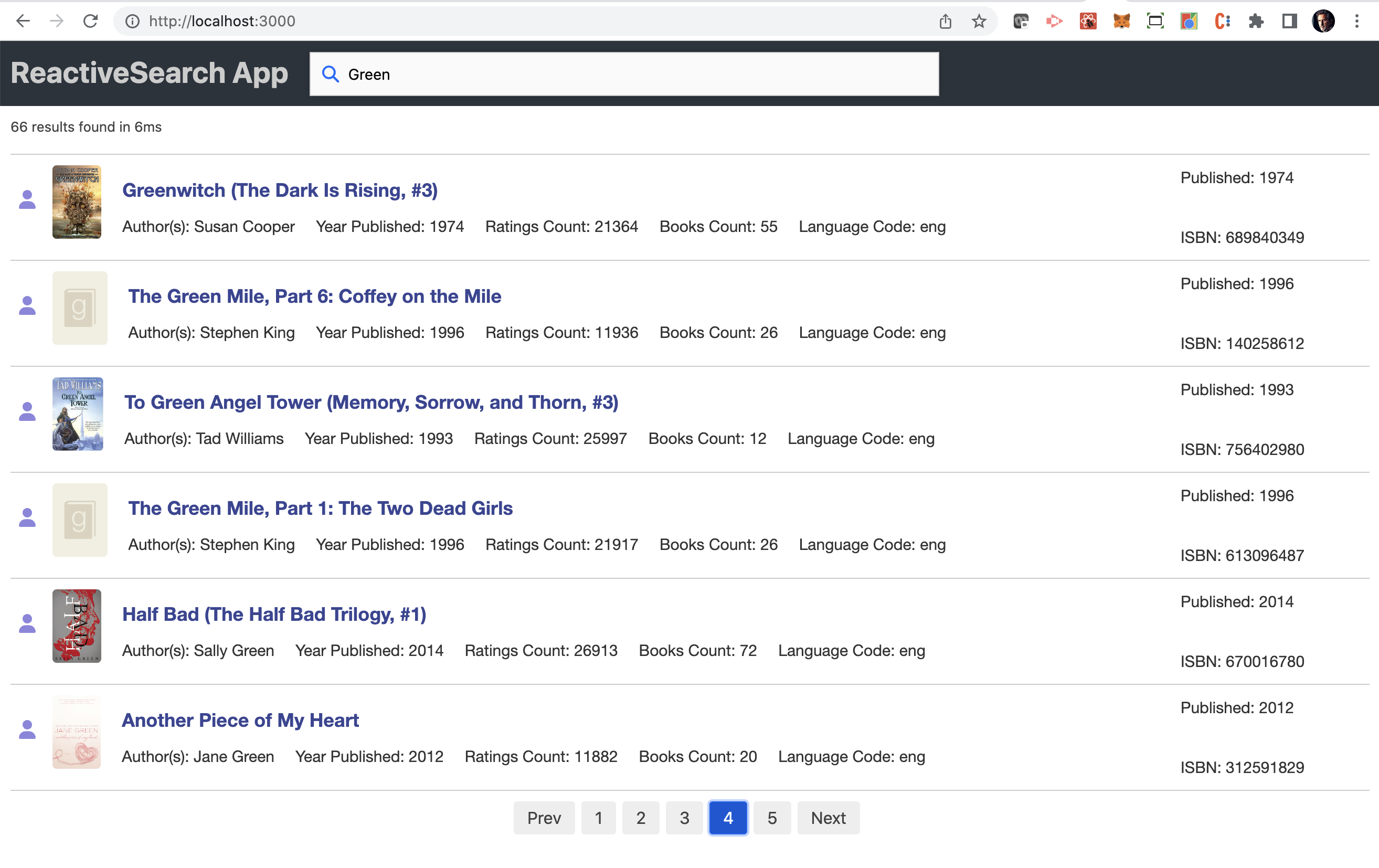Open Chrome three-dot menu
This screenshot has height=868, width=1379.
(1356, 21)
